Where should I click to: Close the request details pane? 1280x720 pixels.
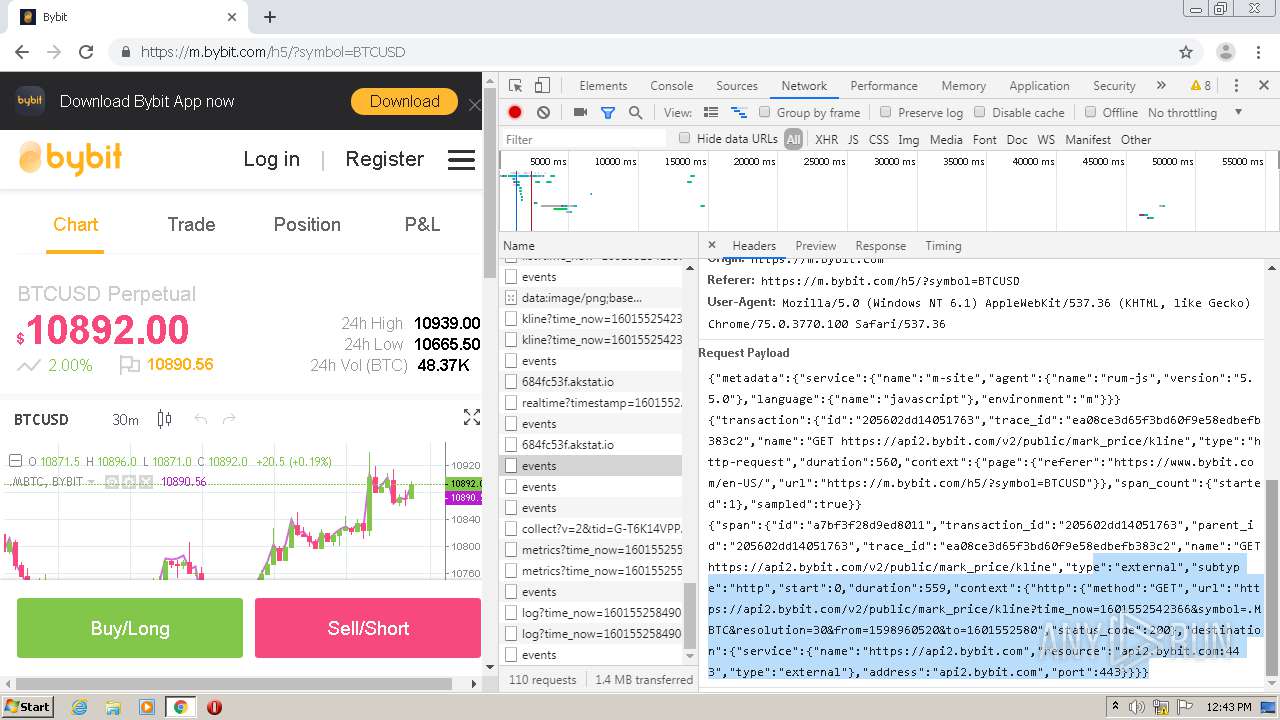pos(712,245)
